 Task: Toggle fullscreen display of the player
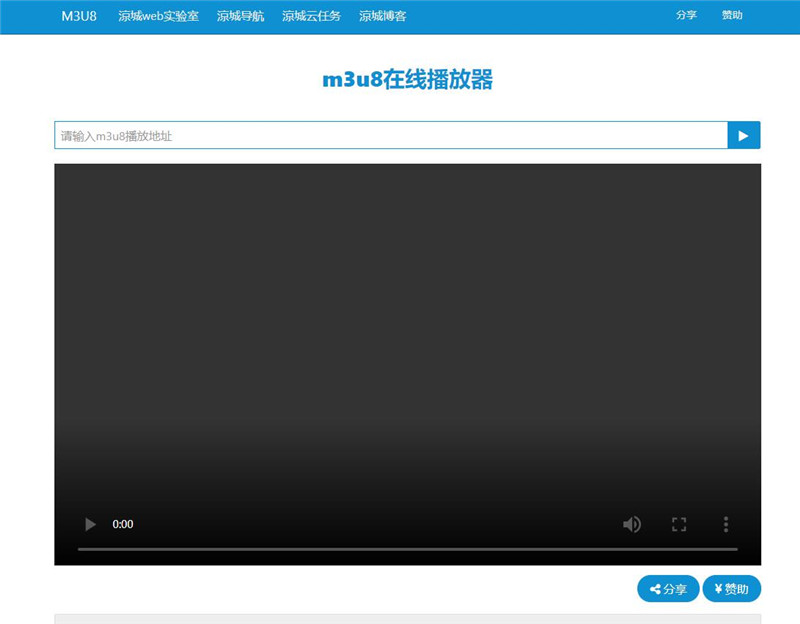click(x=679, y=524)
